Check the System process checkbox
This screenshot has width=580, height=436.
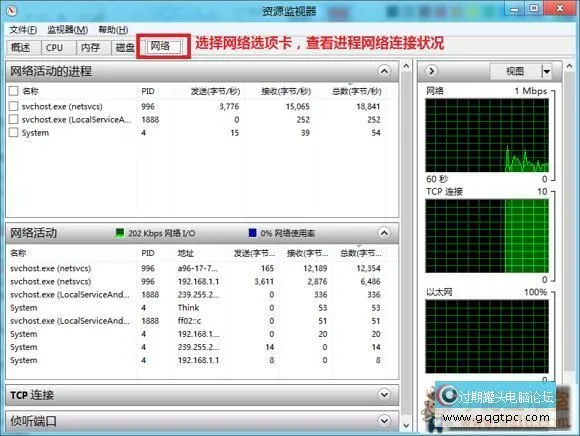point(13,132)
